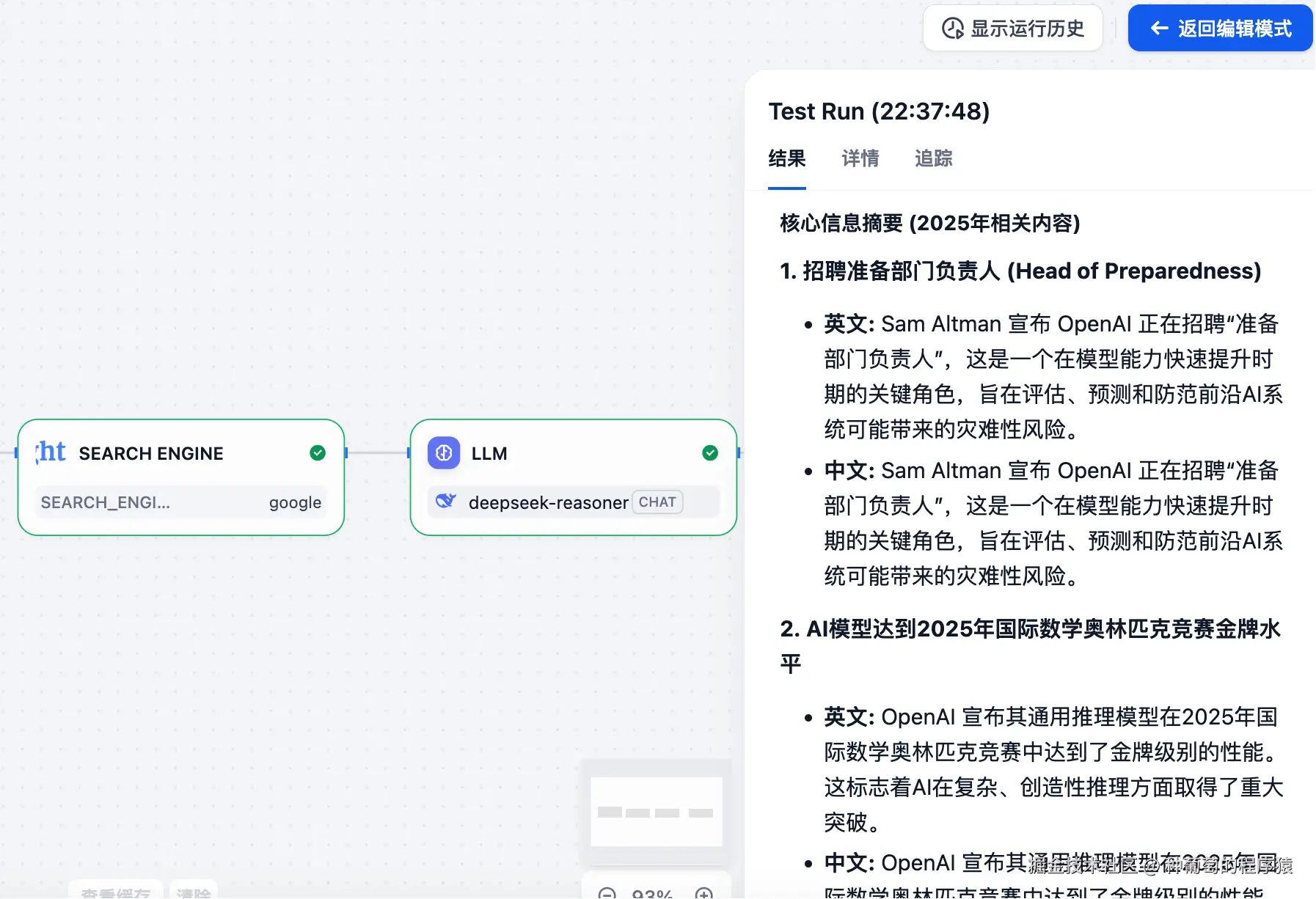Open the 详情 tab

860,158
